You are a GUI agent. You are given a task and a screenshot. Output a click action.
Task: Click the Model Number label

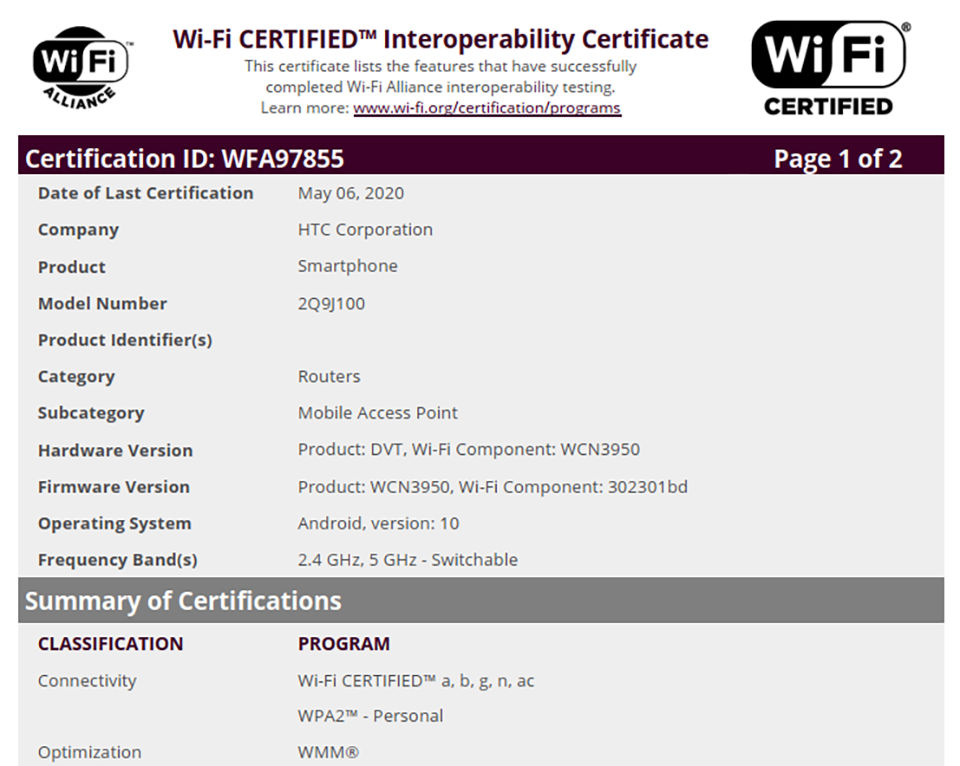tap(102, 304)
